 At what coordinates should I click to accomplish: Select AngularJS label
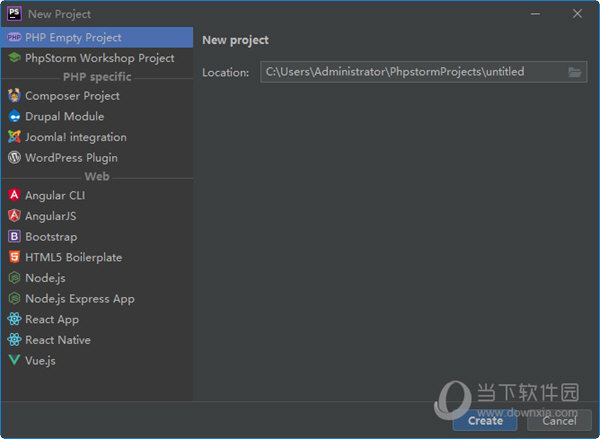[51, 216]
